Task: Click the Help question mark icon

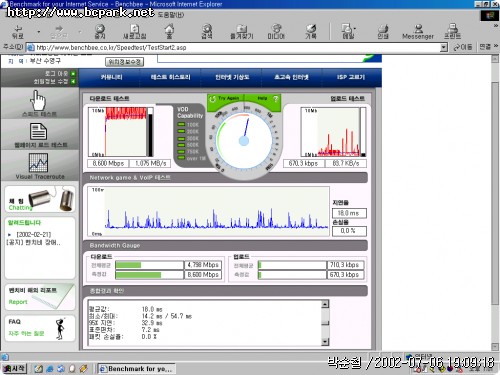Action: point(276,99)
